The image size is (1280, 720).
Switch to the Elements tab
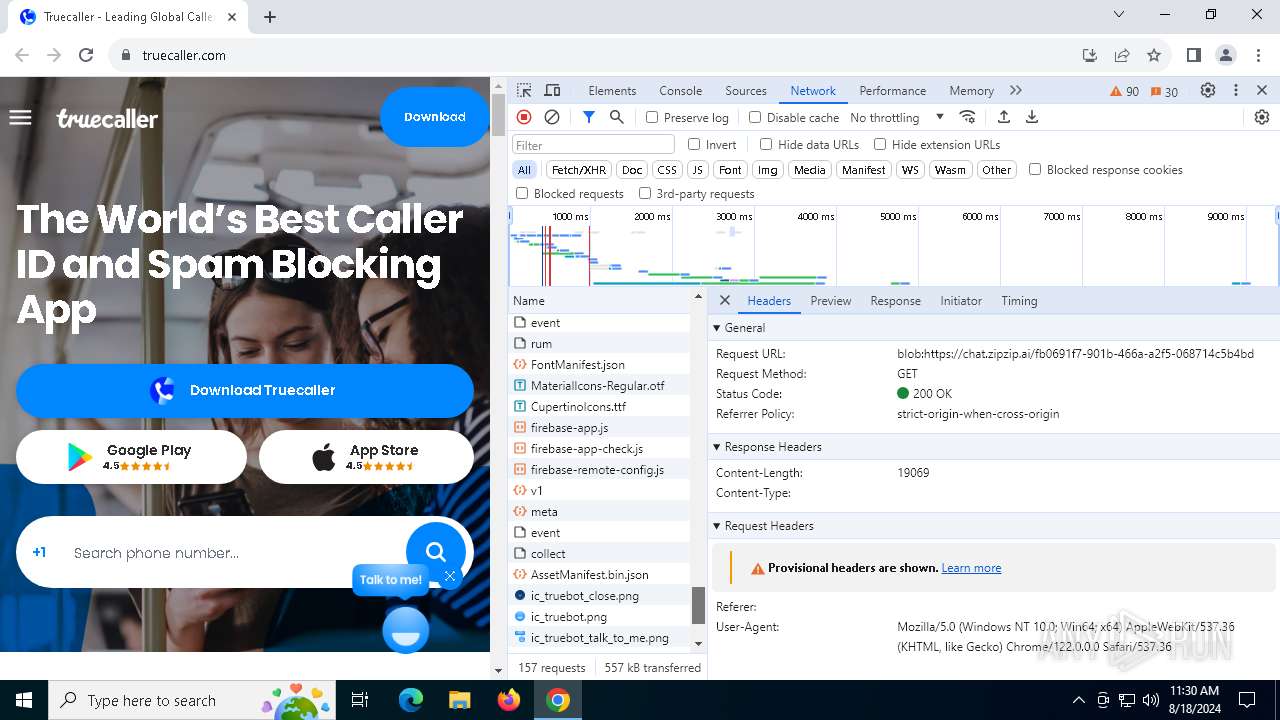tap(612, 91)
